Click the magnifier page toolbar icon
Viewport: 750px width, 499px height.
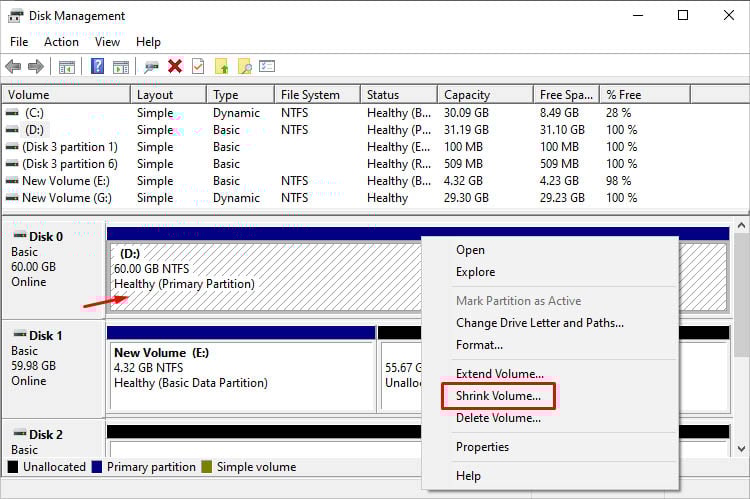244,66
